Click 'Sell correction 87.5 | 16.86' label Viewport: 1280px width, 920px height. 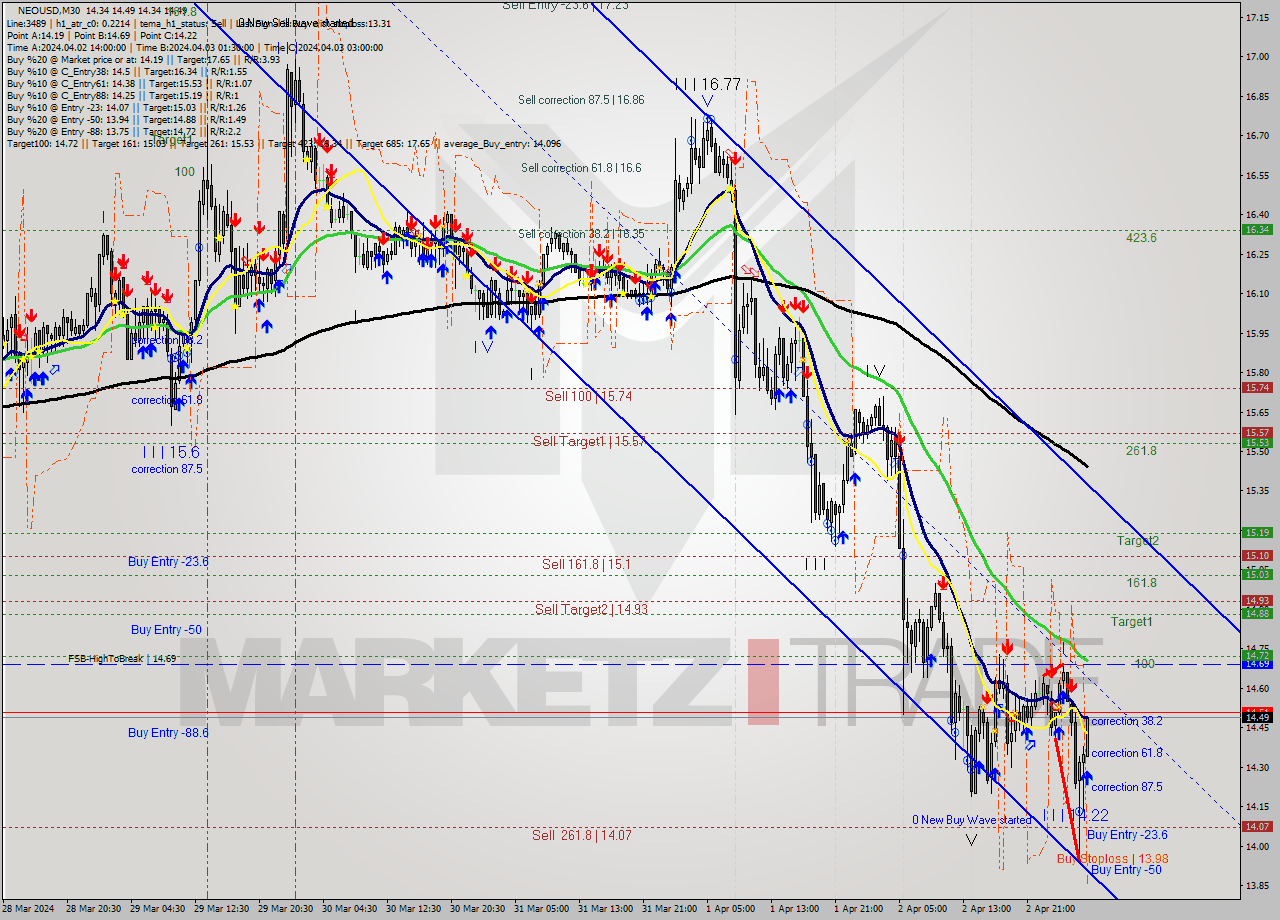click(581, 100)
